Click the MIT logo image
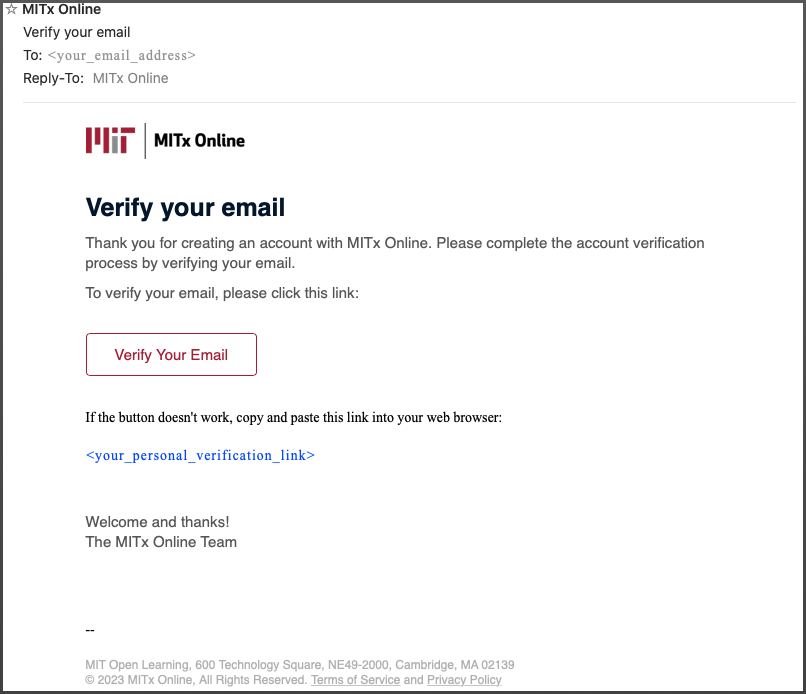The image size is (806, 694). click(x=110, y=140)
